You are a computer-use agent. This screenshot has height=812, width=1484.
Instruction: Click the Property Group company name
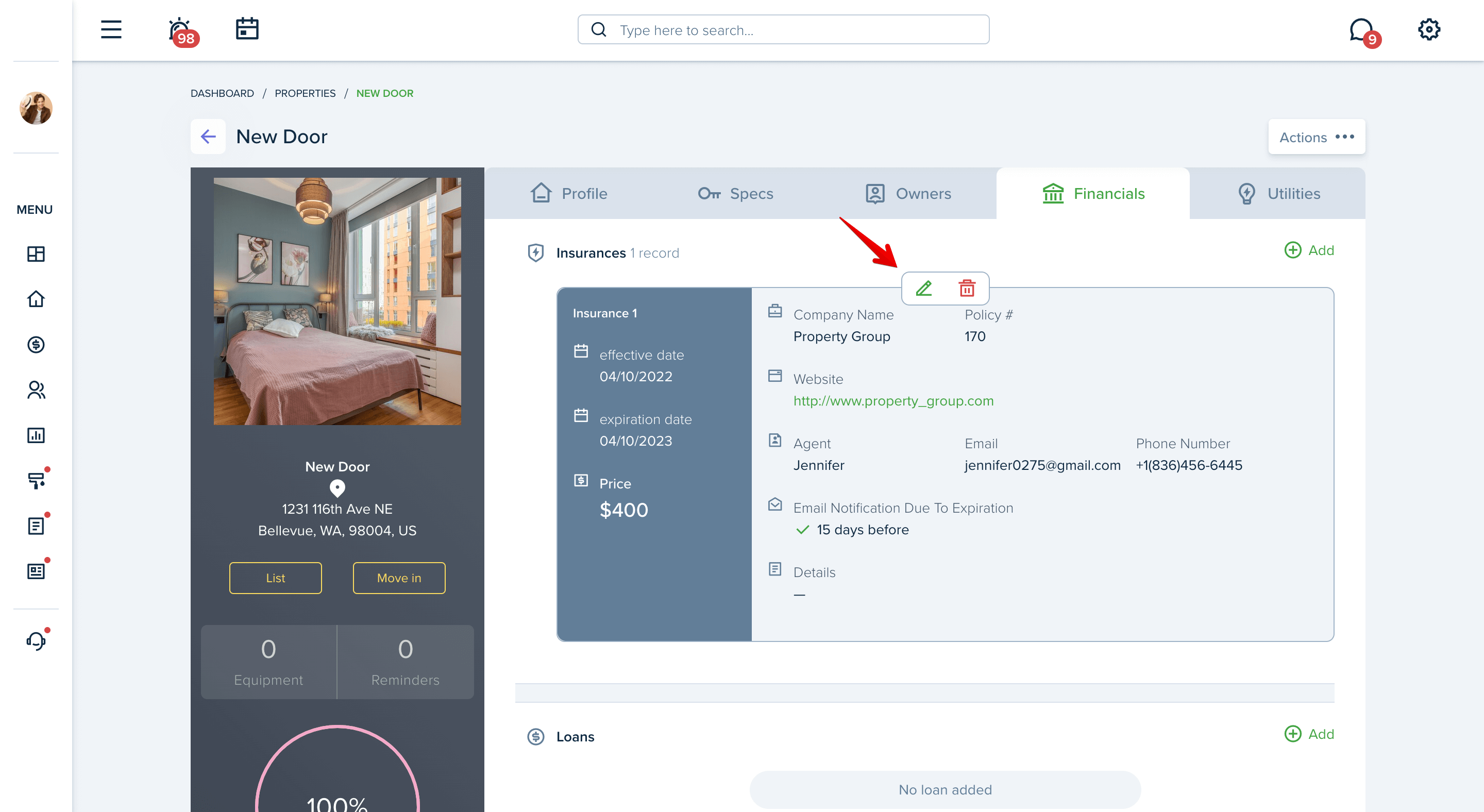pos(841,336)
